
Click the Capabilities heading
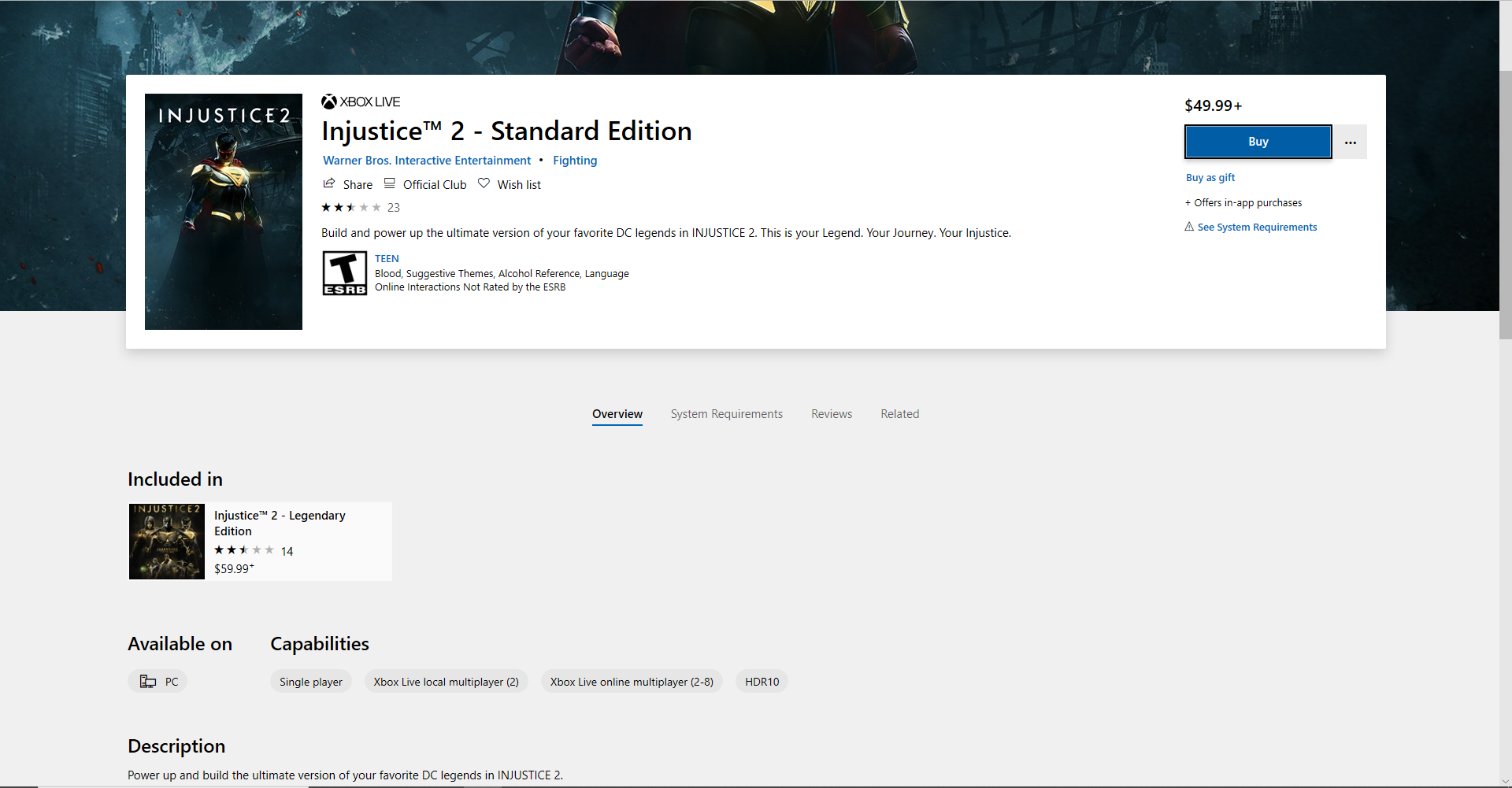320,644
